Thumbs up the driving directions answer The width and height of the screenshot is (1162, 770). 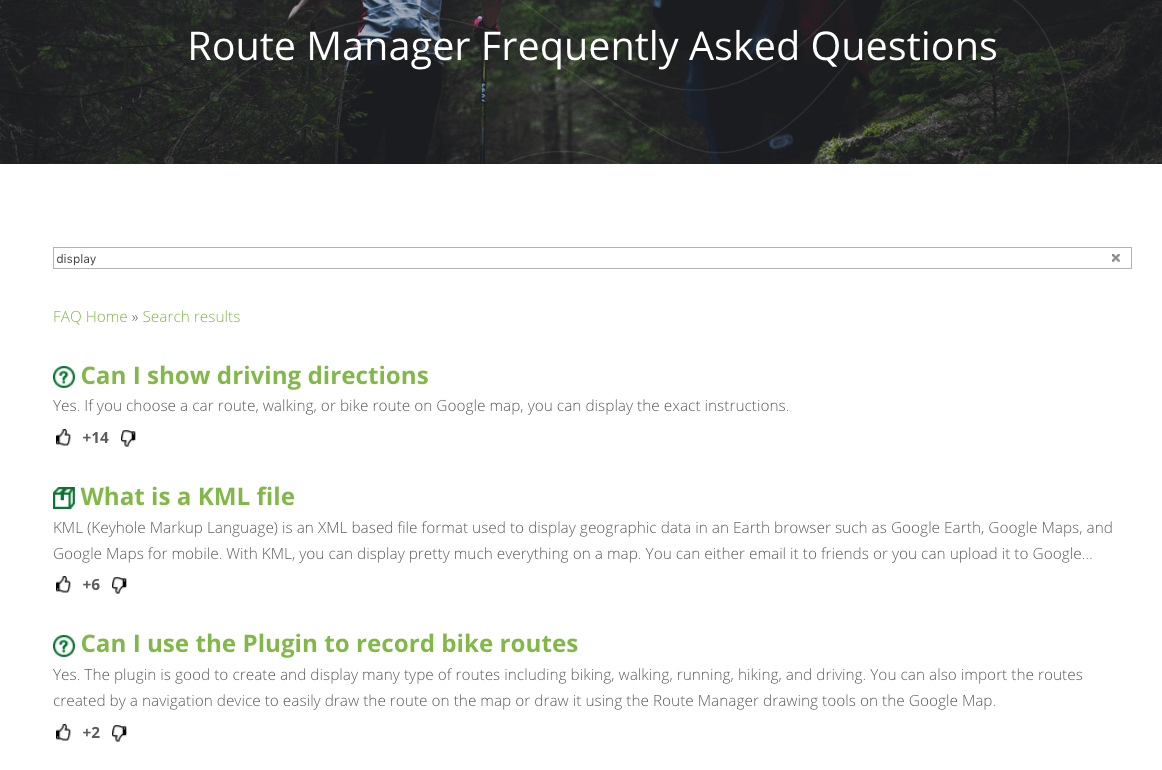[x=64, y=438]
